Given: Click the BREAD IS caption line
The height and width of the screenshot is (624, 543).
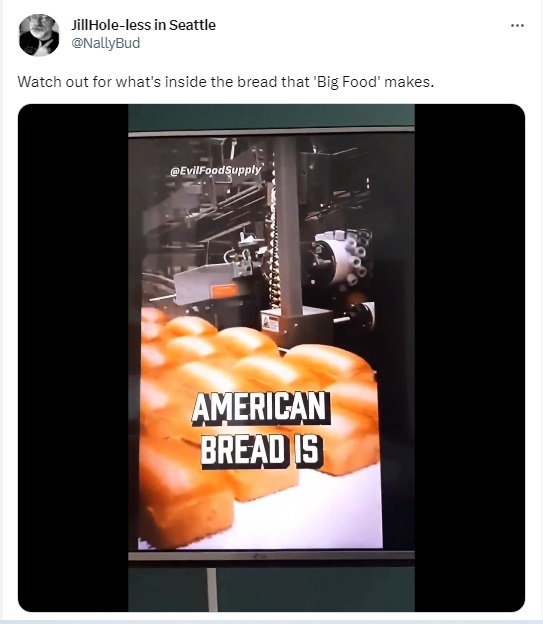Looking at the screenshot, I should [x=261, y=450].
